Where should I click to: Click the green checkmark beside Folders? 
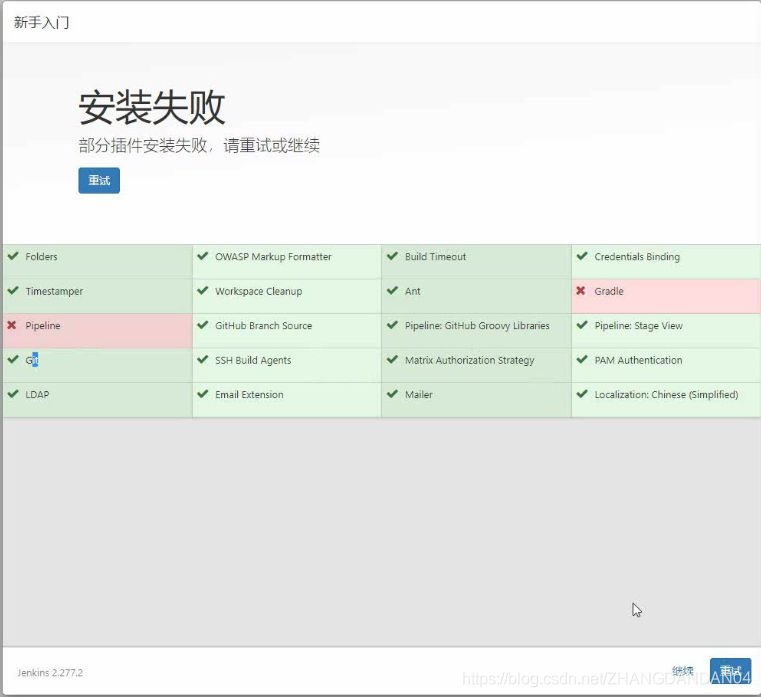(x=13, y=256)
